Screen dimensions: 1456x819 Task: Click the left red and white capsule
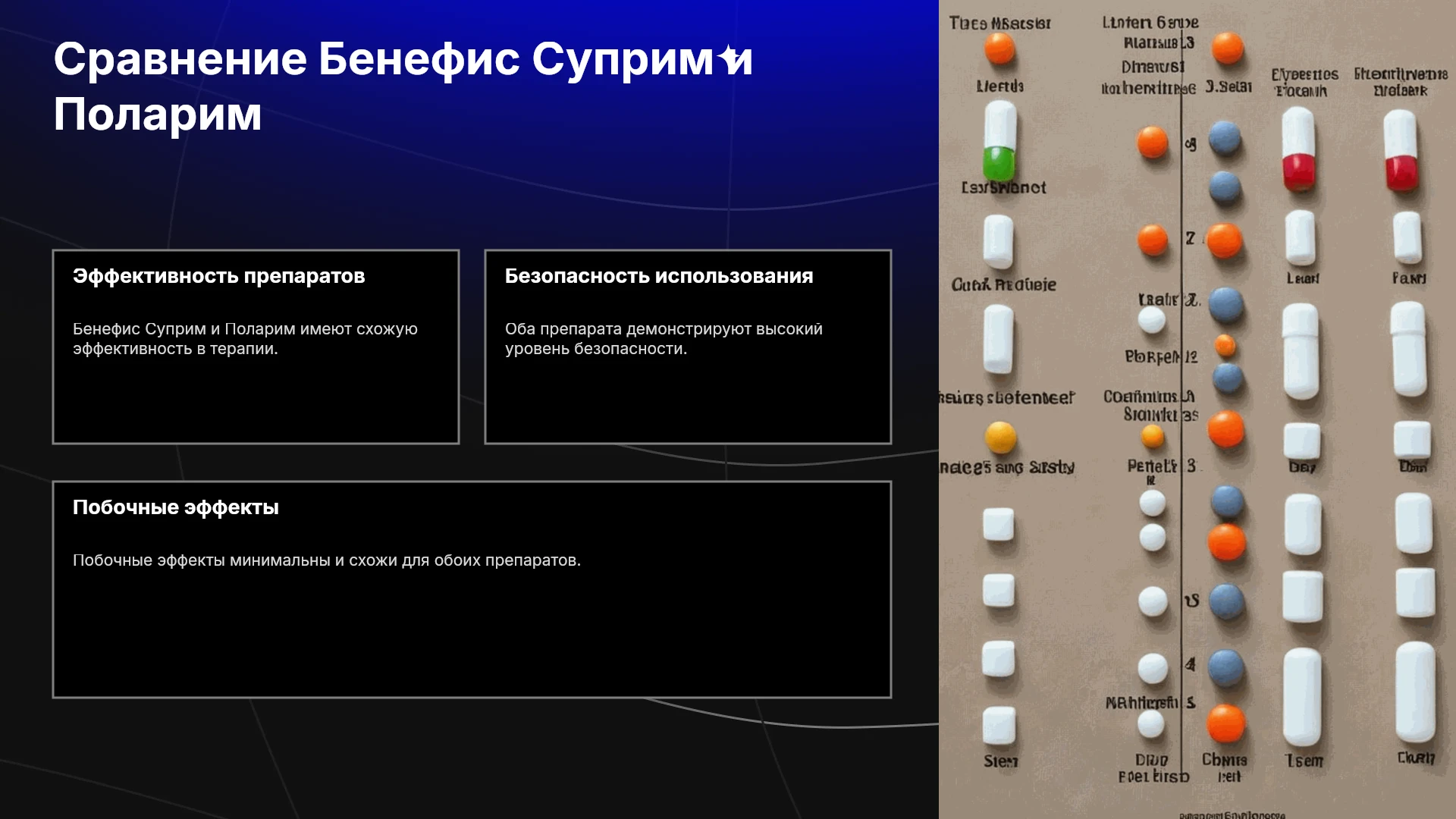pyautogui.click(x=1298, y=149)
